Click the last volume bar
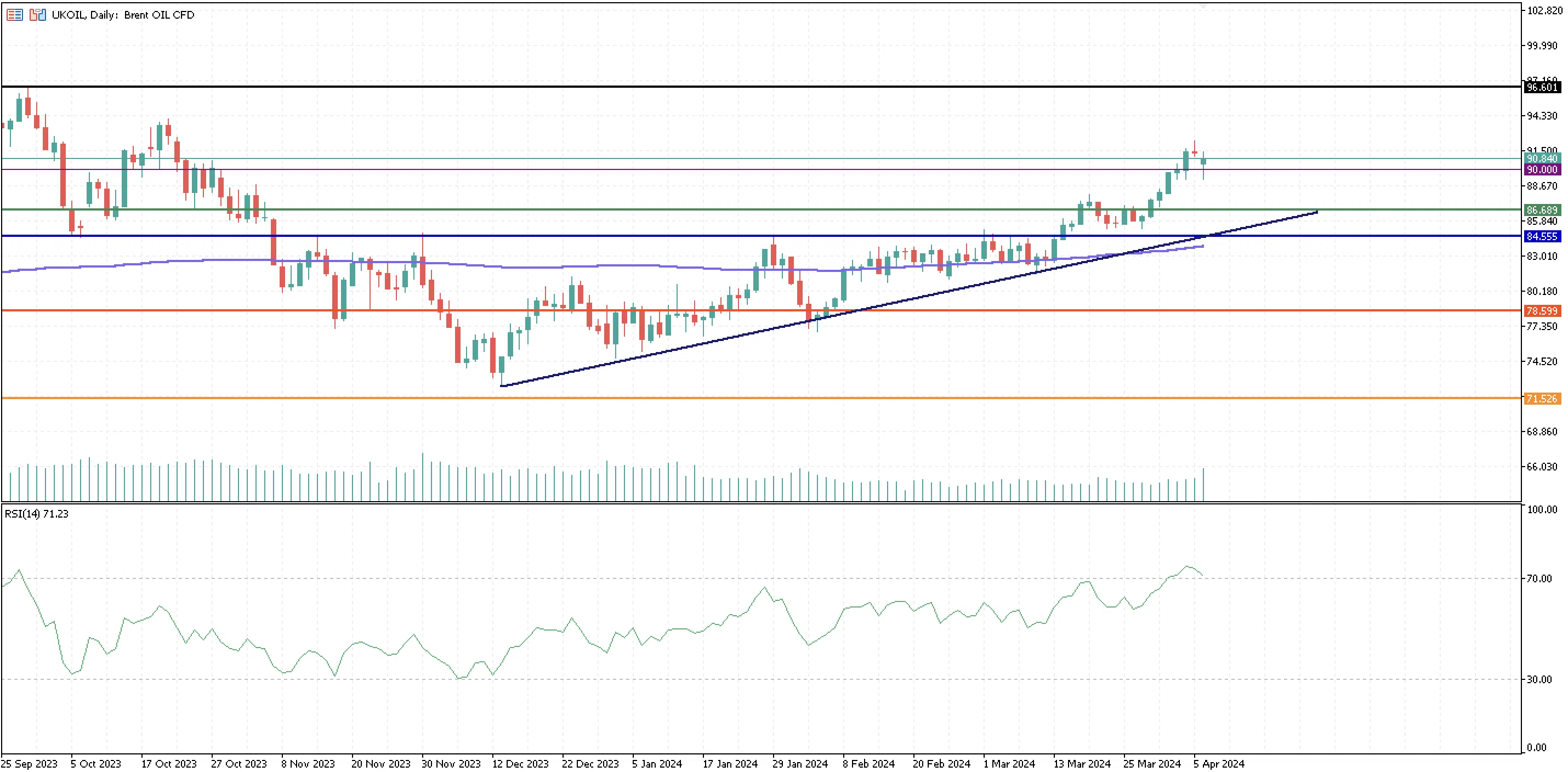 tap(1203, 485)
